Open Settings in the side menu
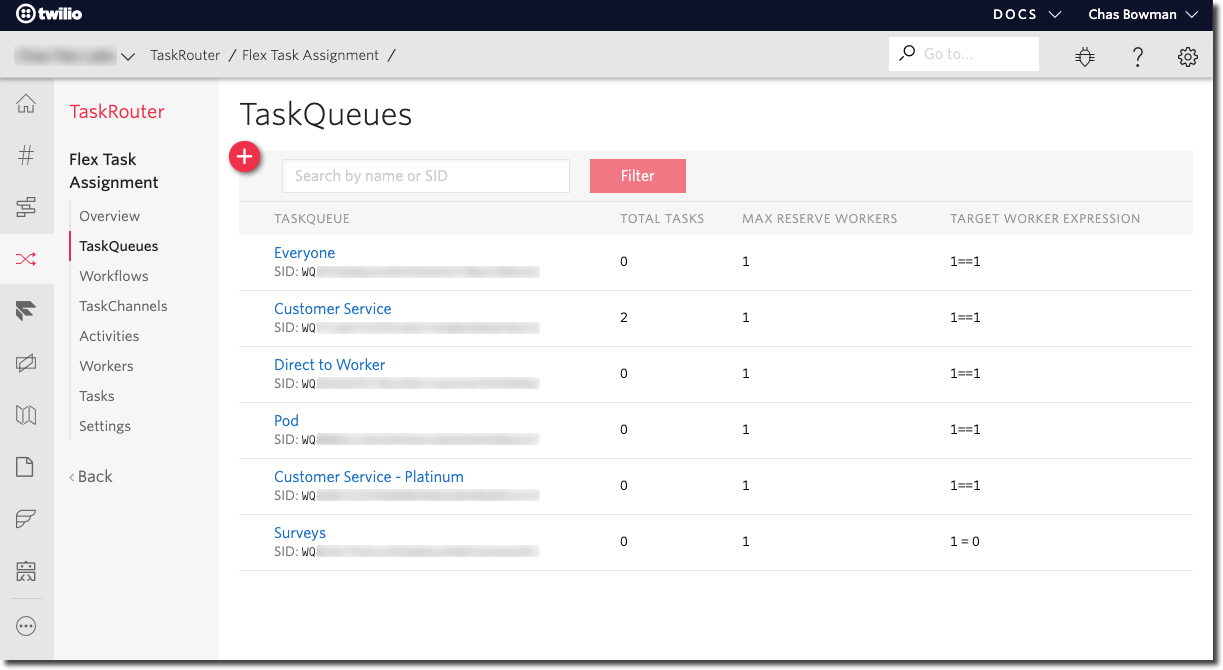The width and height of the screenshot is (1223, 670). tap(105, 426)
